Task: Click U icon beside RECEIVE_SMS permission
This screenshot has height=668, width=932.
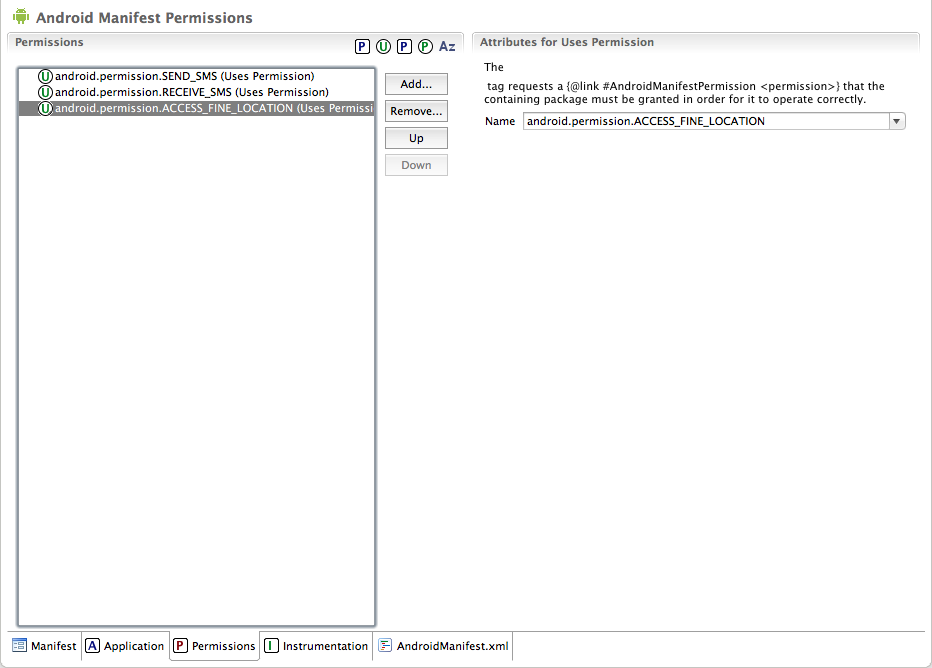Action: point(45,92)
